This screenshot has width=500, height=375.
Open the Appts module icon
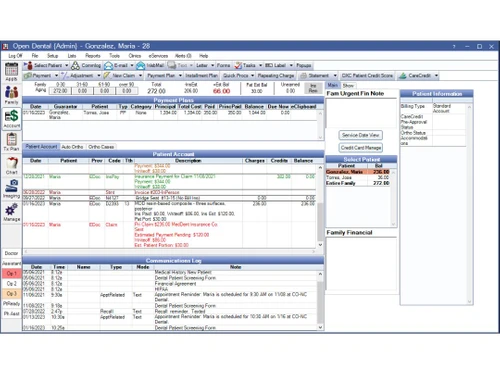(11, 70)
